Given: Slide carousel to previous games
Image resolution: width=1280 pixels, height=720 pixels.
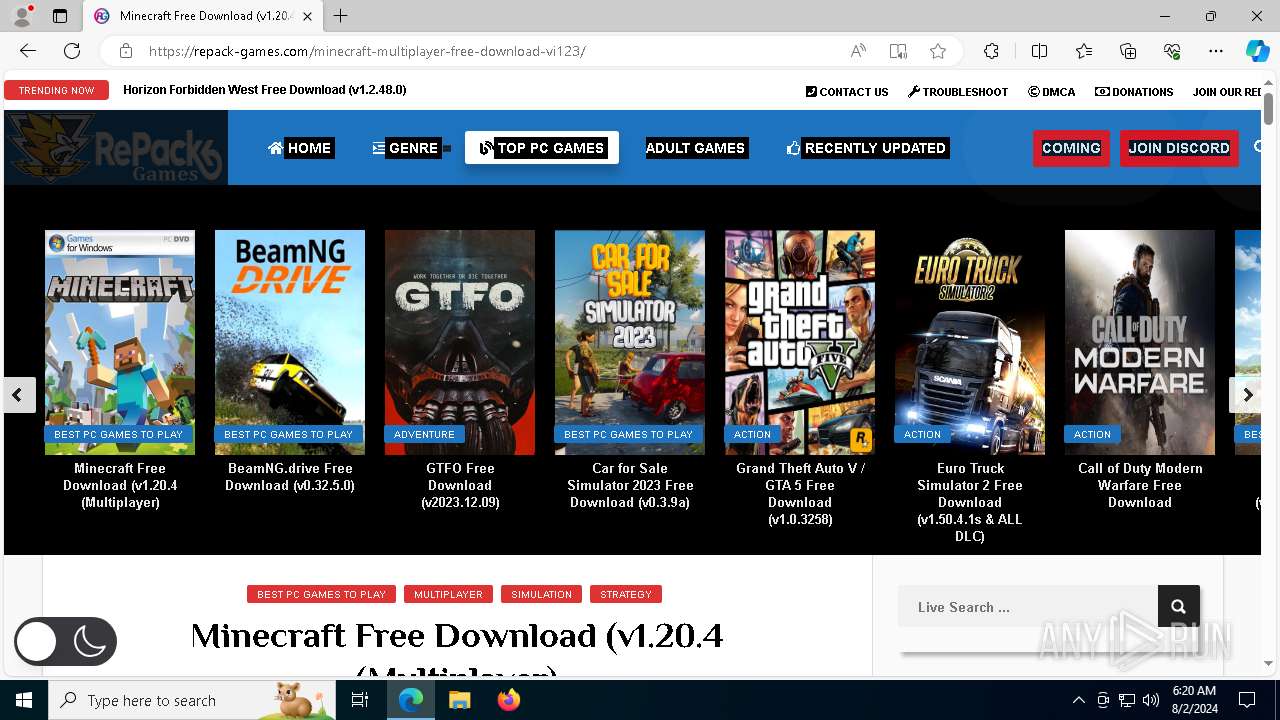Looking at the screenshot, I should tap(17, 395).
